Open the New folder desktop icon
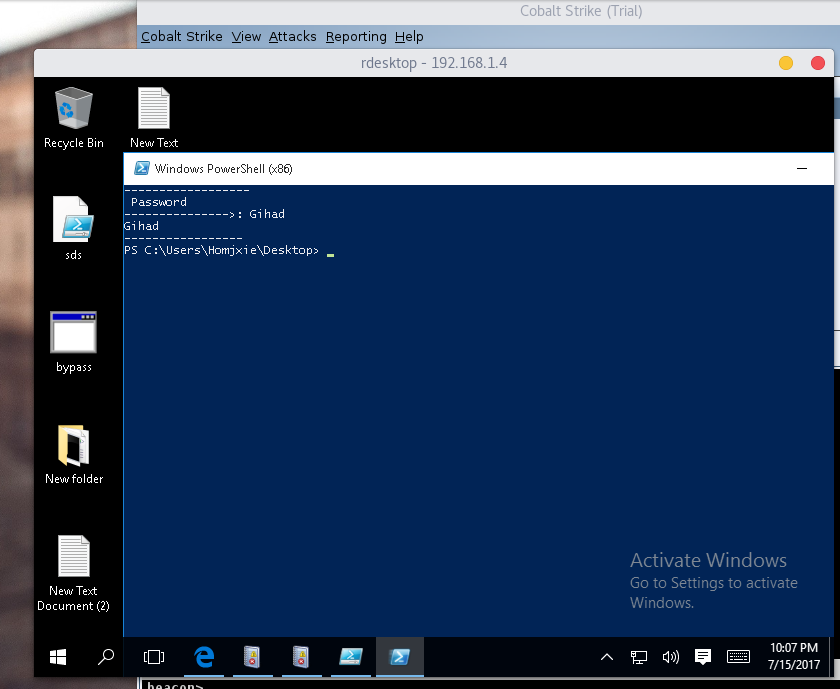 pos(73,443)
